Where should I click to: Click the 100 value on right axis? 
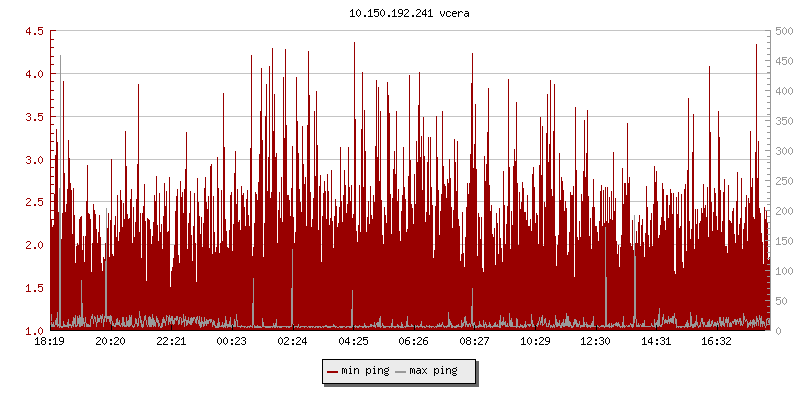[784, 270]
